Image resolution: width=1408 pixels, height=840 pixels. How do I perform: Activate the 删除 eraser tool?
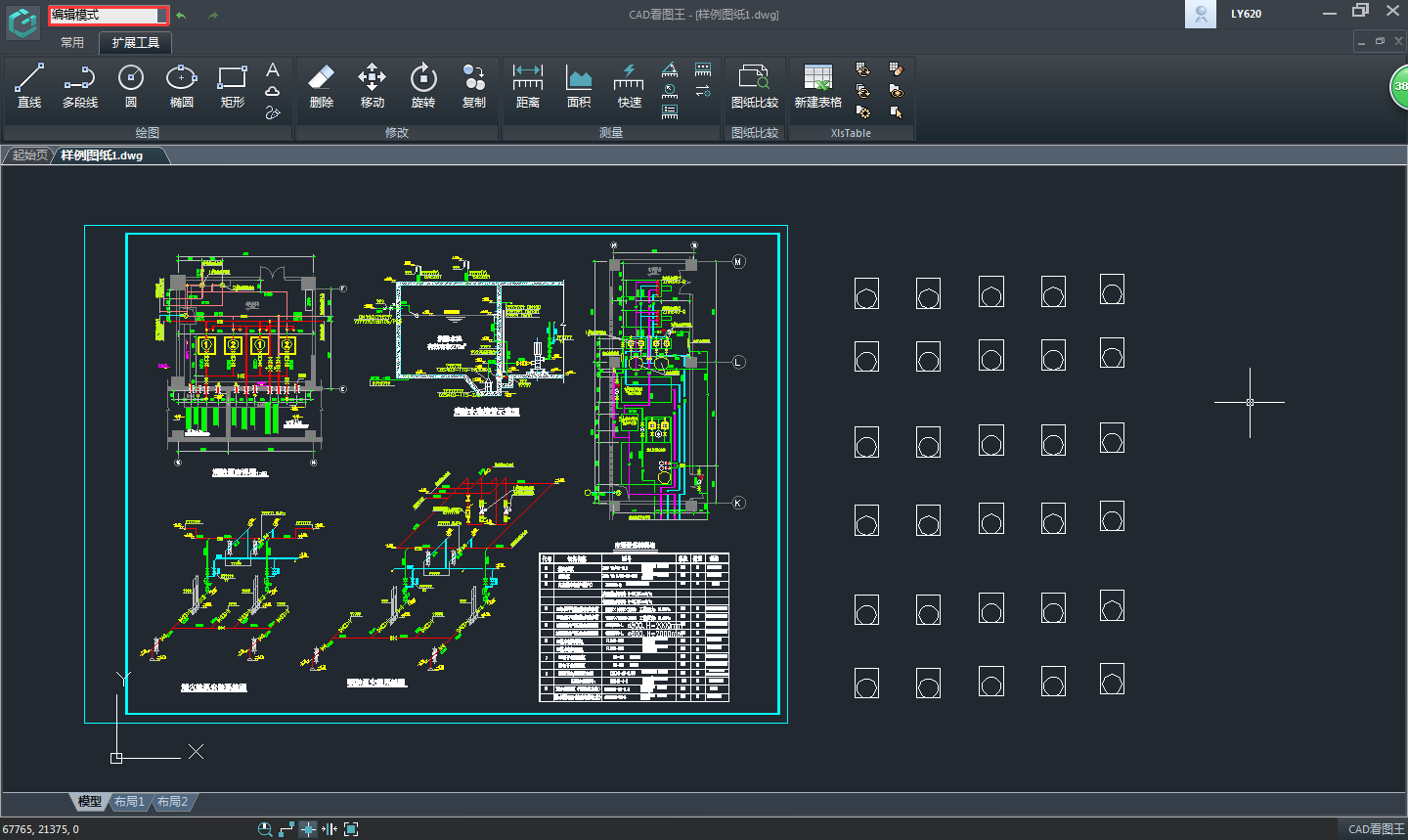point(321,85)
